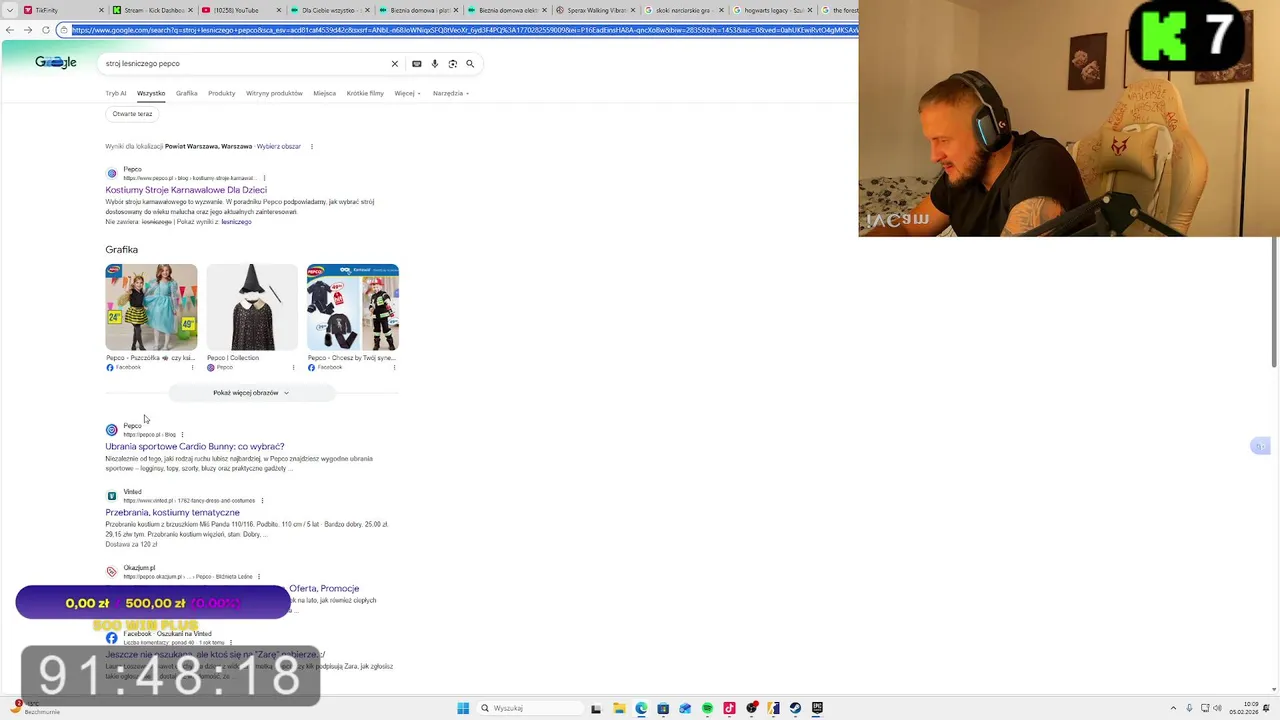Select the Tryb AI search tab

click(x=116, y=93)
